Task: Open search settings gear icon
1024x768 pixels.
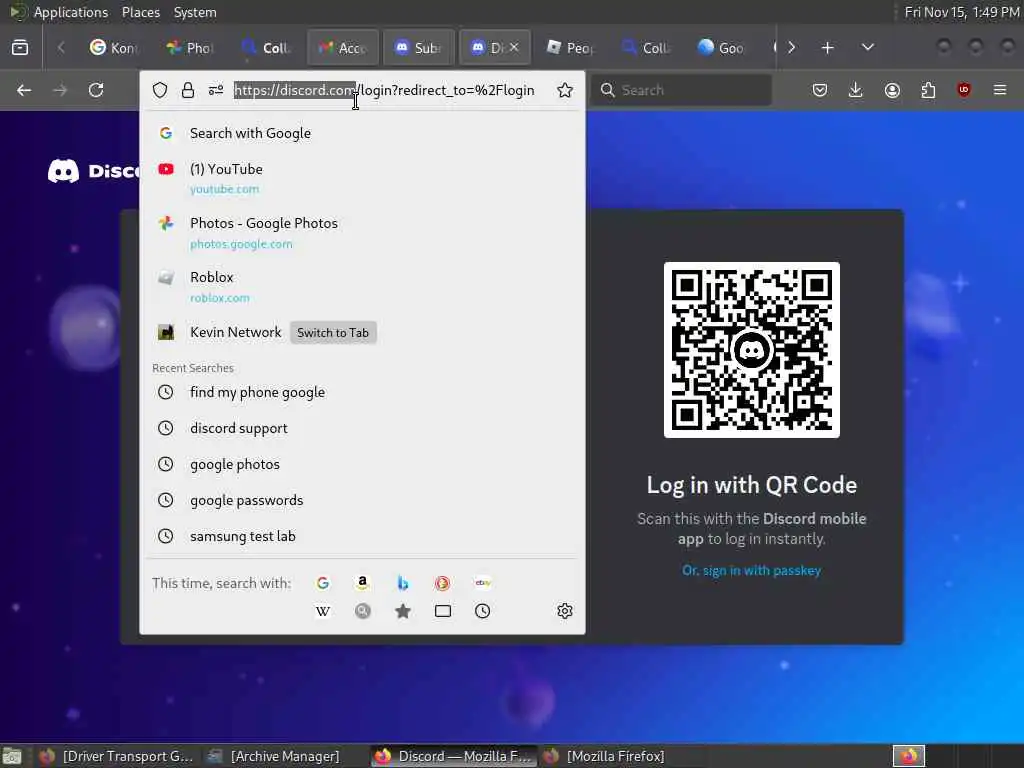Action: 565,611
